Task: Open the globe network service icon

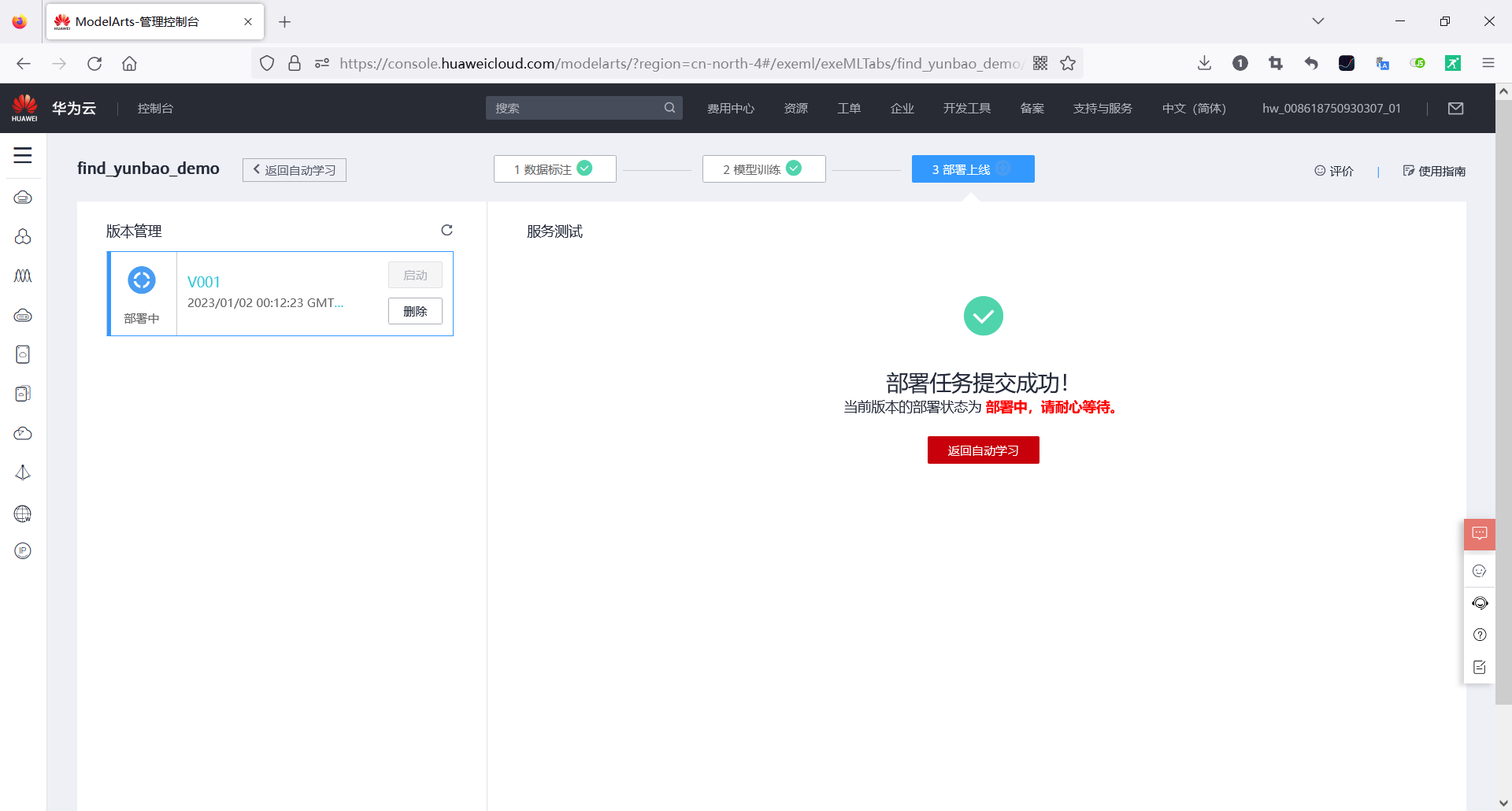Action: point(23,513)
